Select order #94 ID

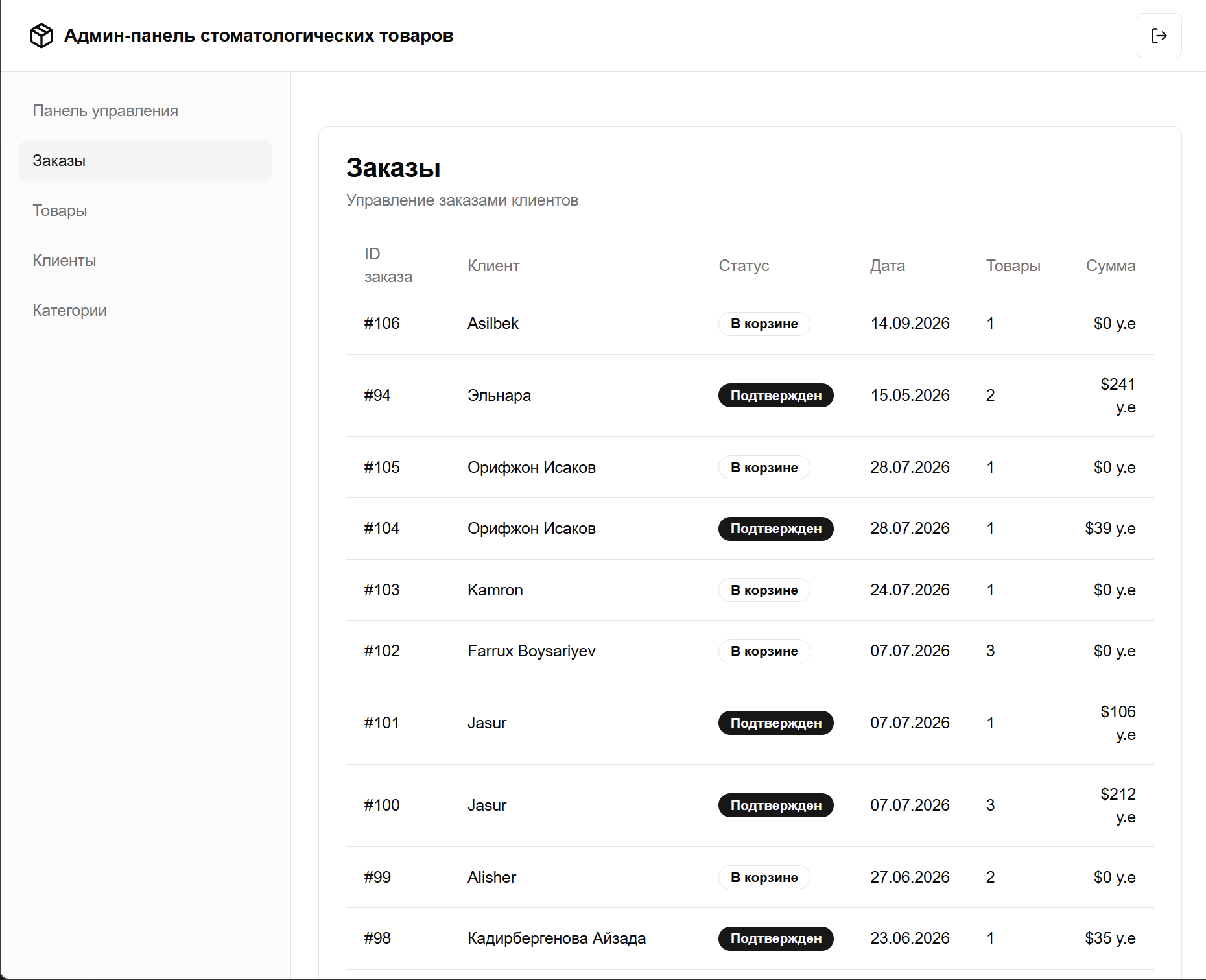(377, 396)
